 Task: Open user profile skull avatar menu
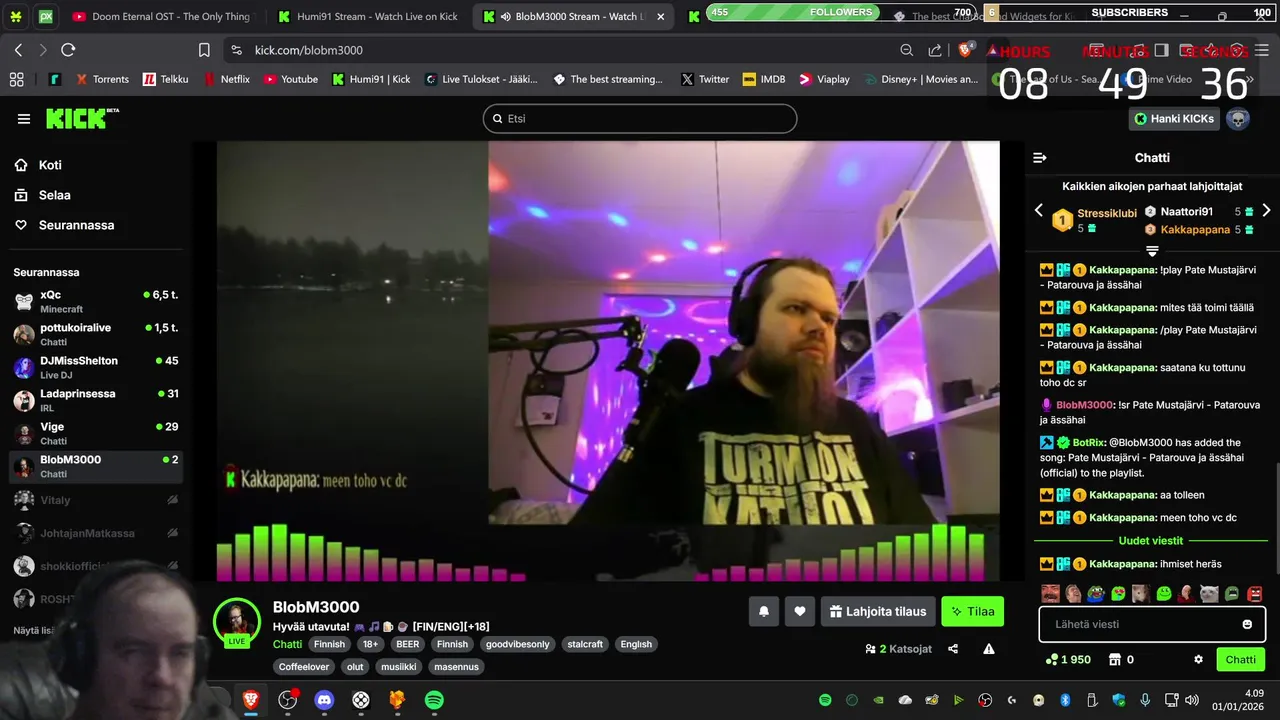coord(1238,119)
